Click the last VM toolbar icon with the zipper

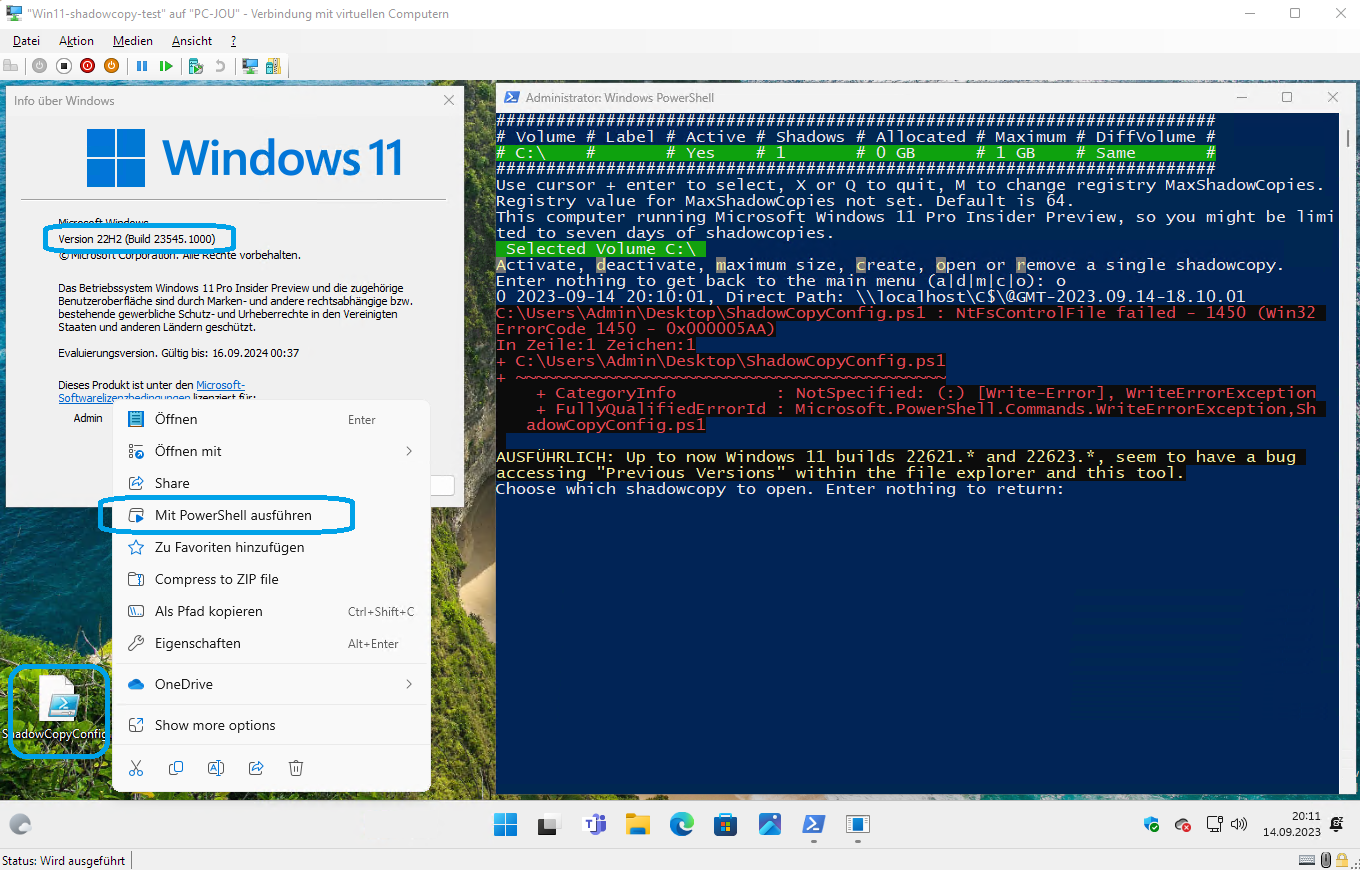click(273, 66)
